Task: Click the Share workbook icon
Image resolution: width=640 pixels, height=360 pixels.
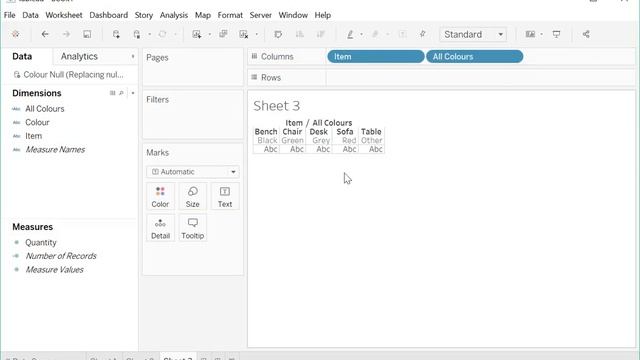Action: [586, 34]
